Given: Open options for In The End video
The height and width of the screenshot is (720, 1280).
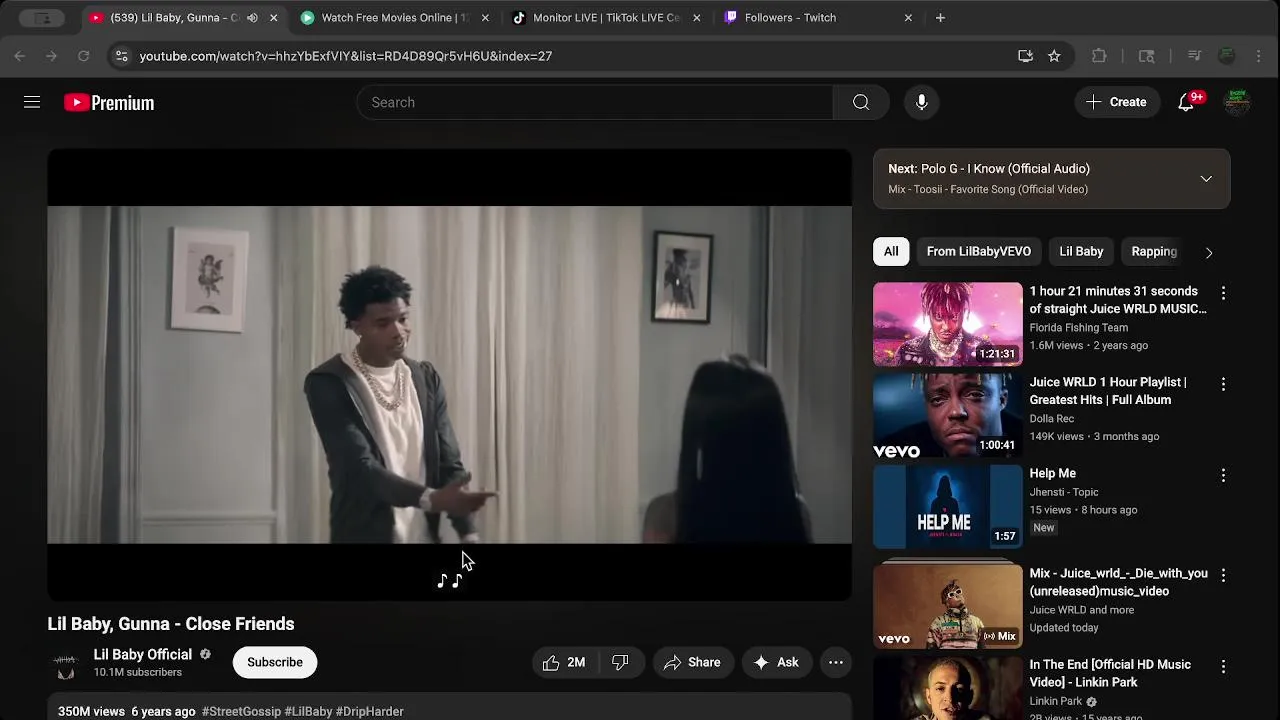Looking at the screenshot, I should [1223, 666].
